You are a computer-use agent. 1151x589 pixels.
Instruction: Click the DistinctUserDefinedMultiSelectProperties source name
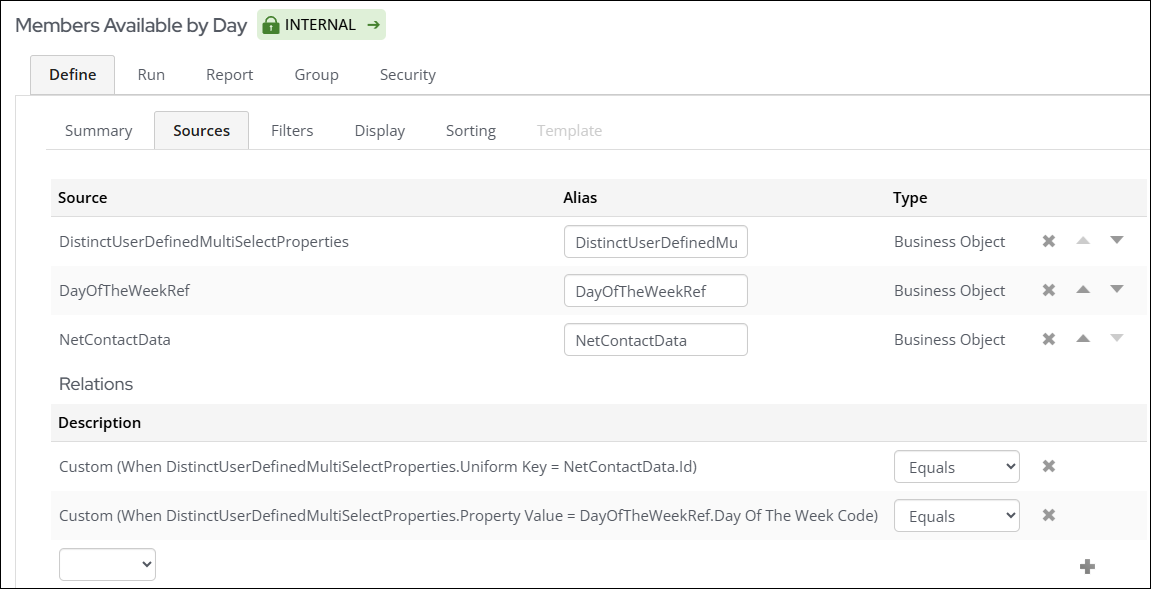tap(203, 242)
